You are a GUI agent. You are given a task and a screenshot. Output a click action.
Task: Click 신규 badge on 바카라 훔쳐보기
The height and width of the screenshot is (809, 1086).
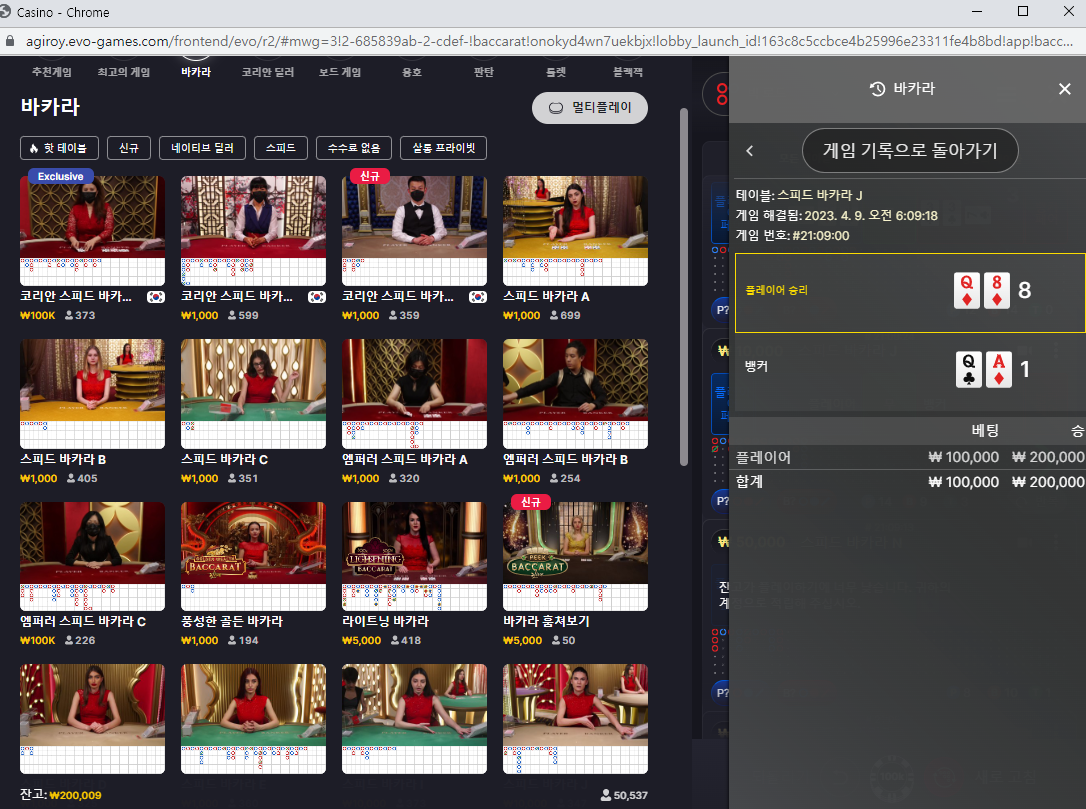[531, 502]
